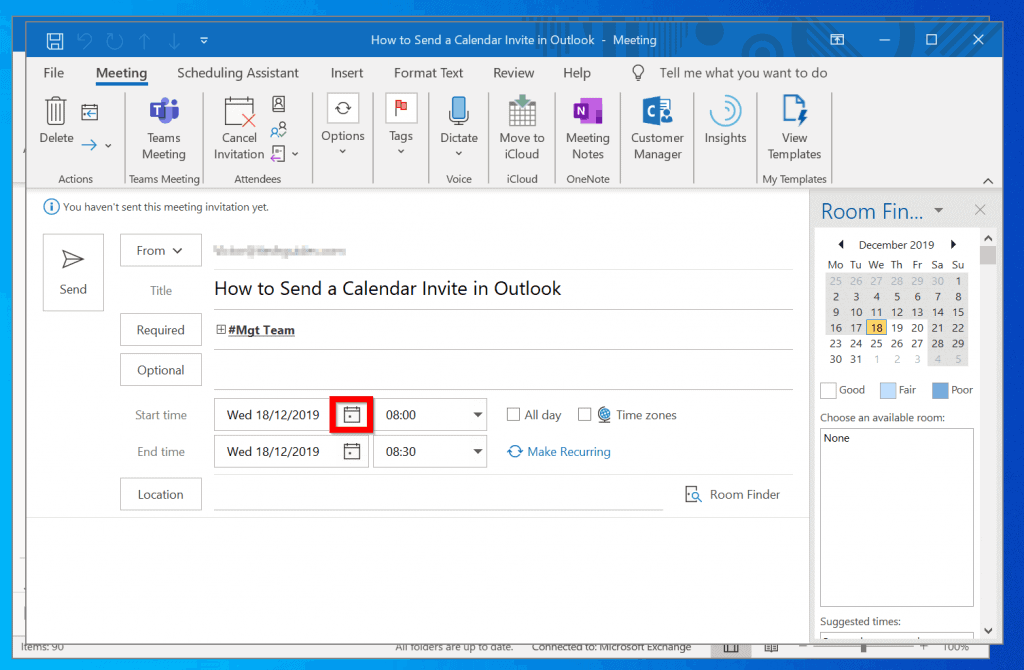This screenshot has height=670, width=1024.
Task: Click the Previous Item up arrow
Action: pos(144,40)
